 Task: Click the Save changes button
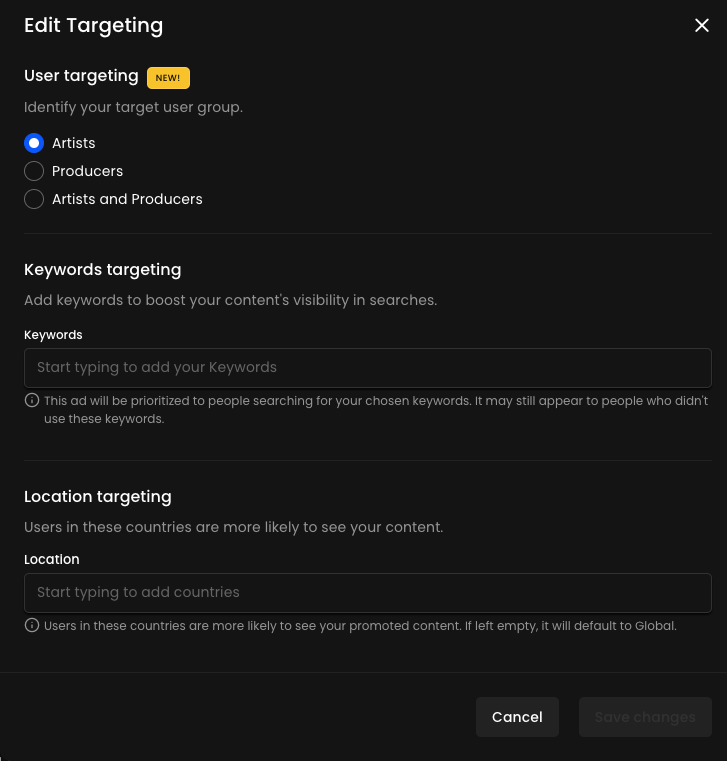tap(645, 717)
